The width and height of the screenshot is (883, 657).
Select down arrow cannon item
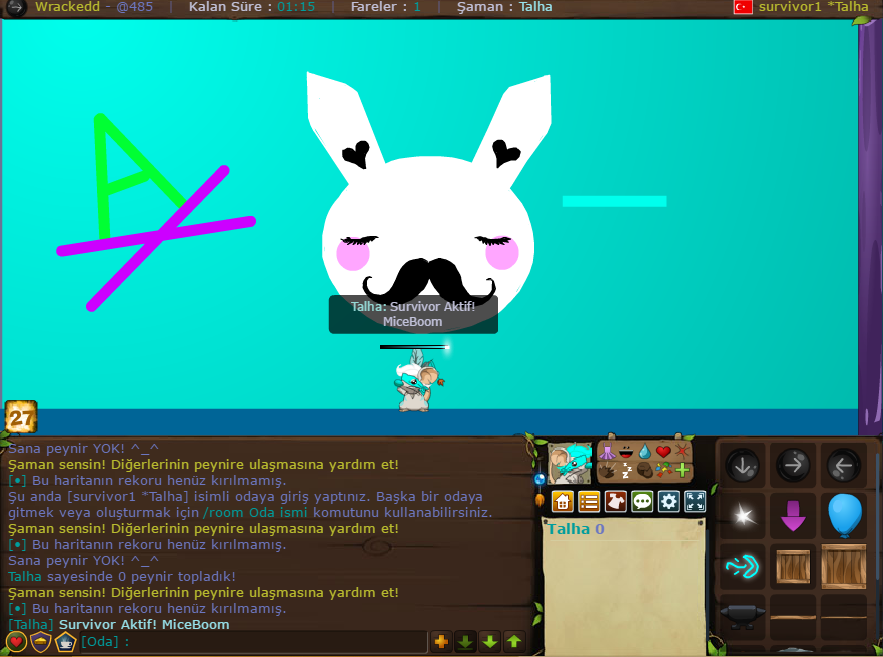(742, 466)
